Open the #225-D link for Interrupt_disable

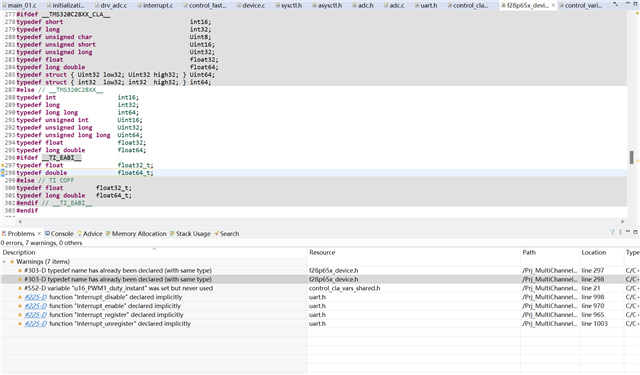(36, 297)
